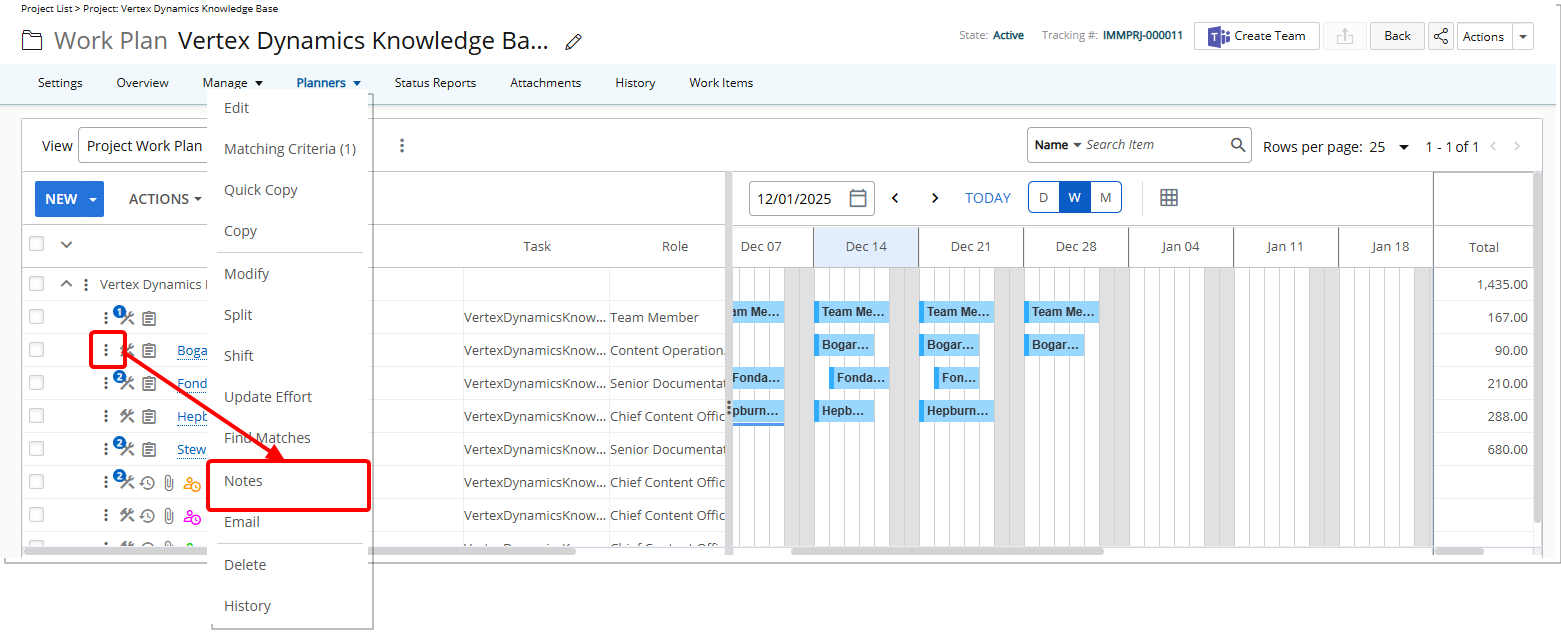Open the calendar date picker icon
This screenshot has width=1561, height=641.
pos(857,198)
